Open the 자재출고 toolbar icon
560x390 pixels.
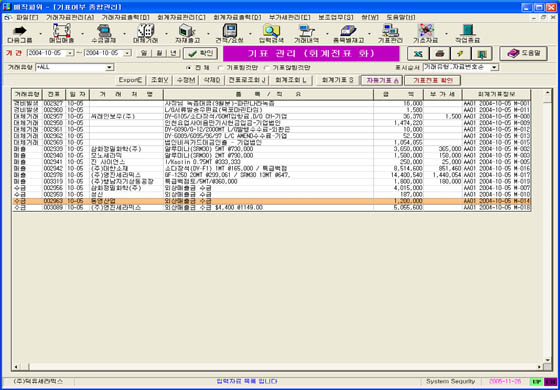click(x=187, y=34)
